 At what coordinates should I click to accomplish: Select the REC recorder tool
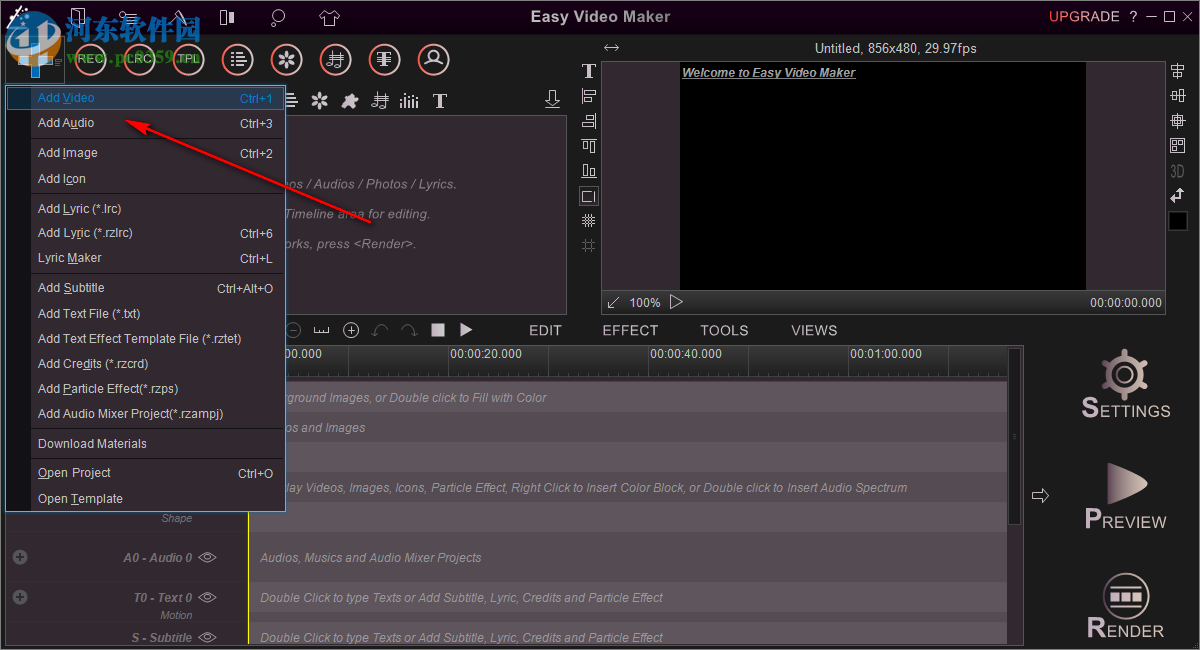click(89, 59)
